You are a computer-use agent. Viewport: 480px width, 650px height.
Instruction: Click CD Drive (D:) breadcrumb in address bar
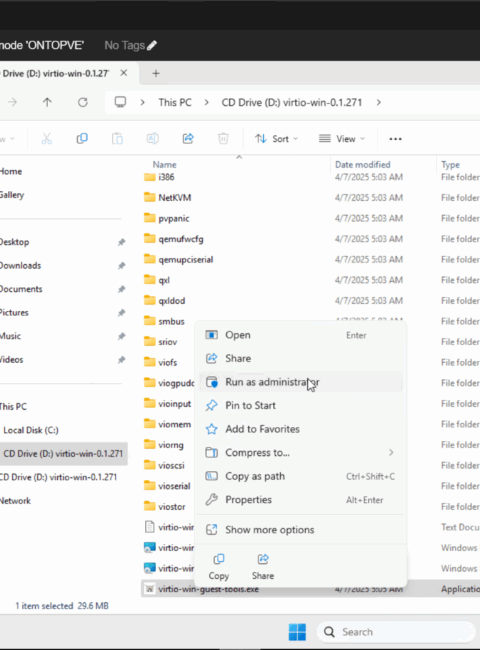coord(291,102)
